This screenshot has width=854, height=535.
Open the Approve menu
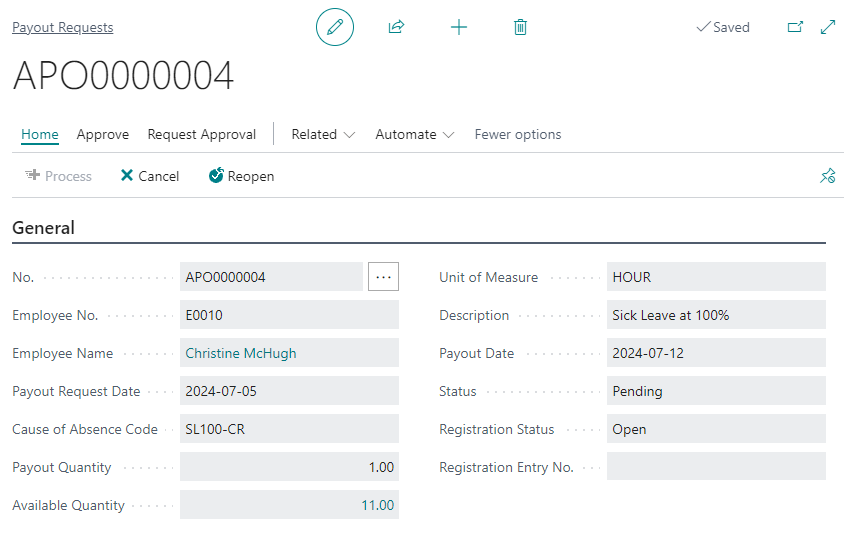click(x=103, y=134)
